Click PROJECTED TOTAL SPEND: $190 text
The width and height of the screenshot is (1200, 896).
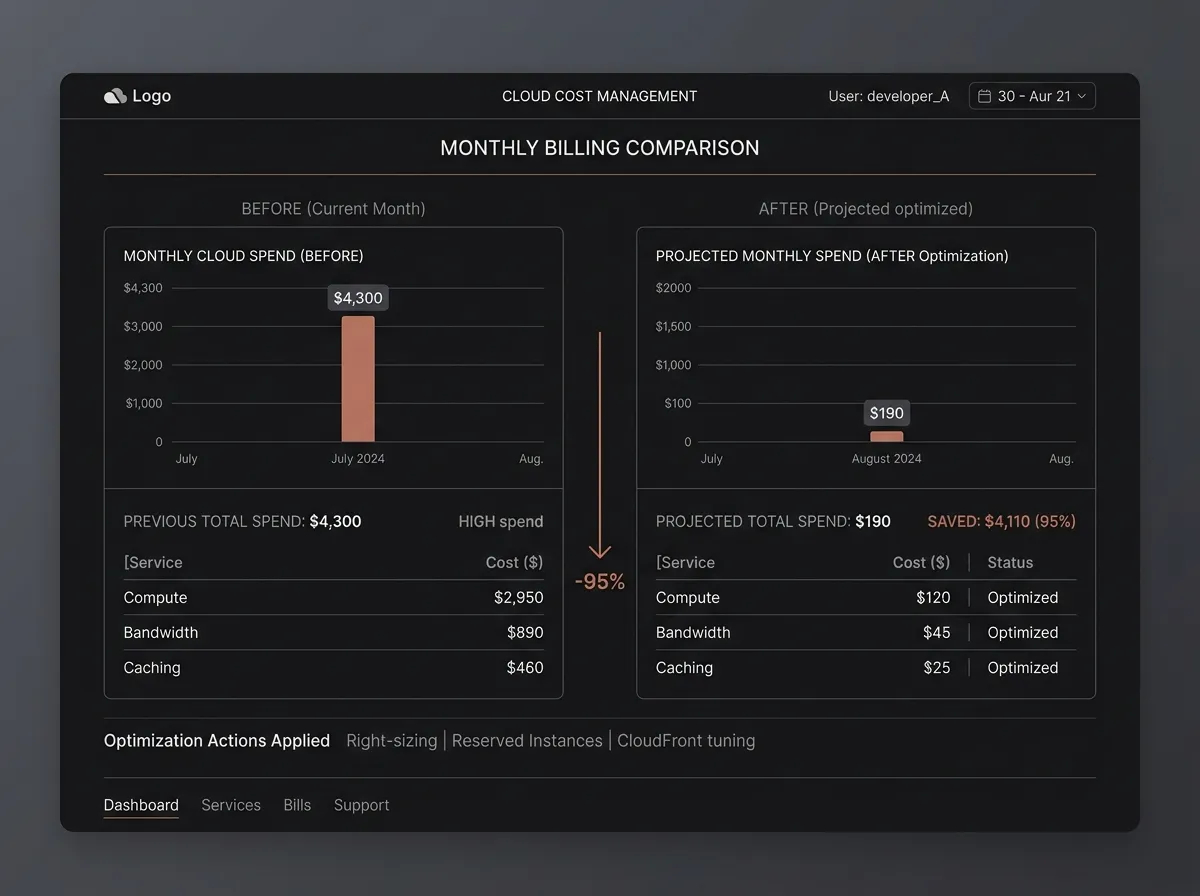(773, 521)
